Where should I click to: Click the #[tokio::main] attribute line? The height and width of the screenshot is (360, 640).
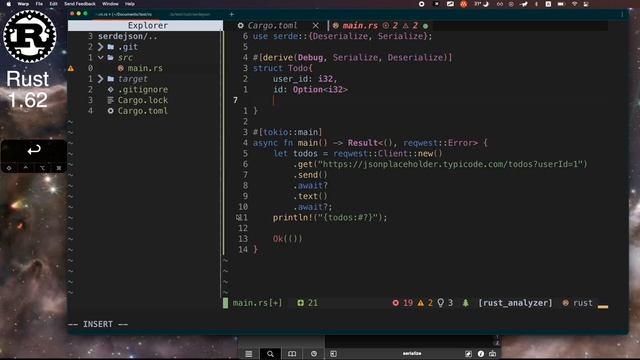287,132
